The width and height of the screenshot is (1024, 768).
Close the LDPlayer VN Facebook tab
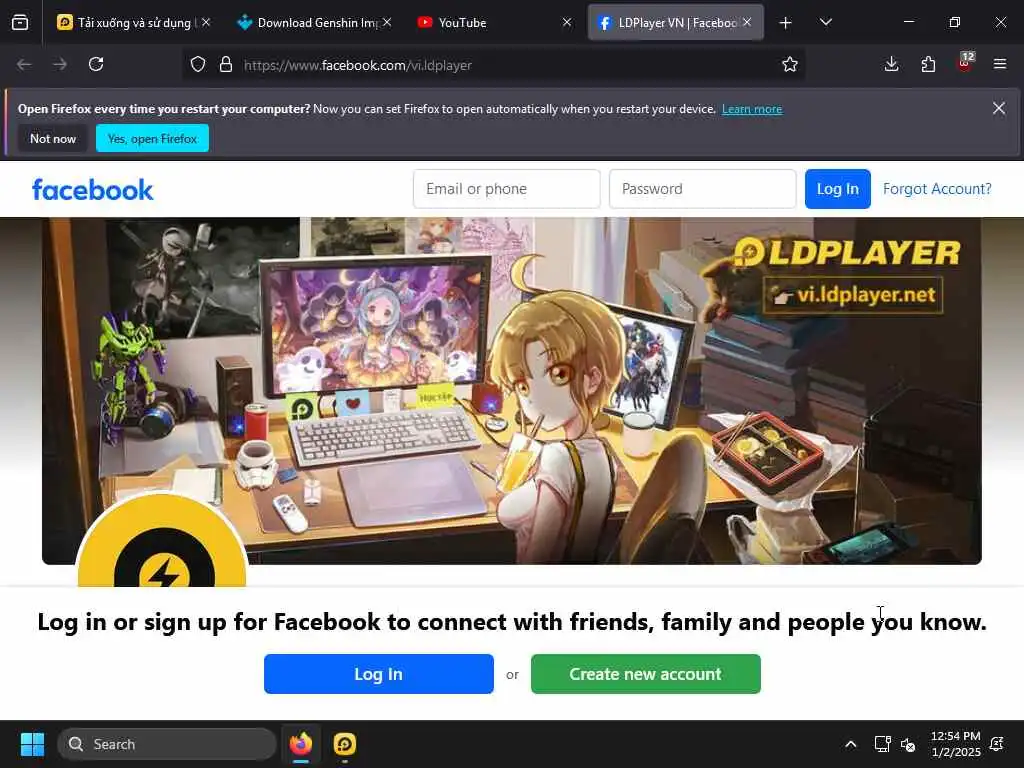(747, 22)
